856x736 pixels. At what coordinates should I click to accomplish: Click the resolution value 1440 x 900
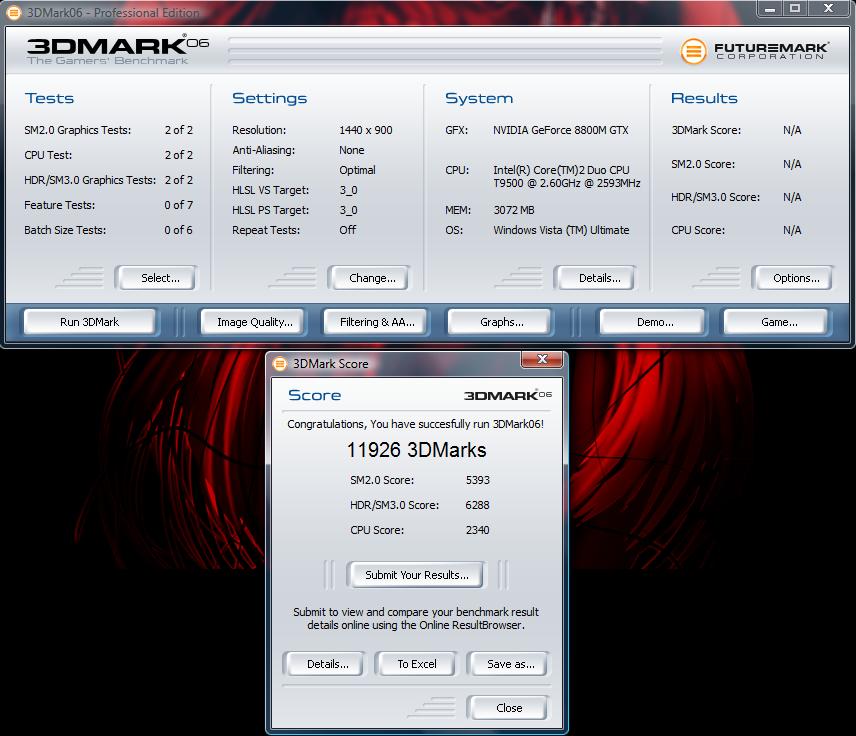(x=366, y=130)
